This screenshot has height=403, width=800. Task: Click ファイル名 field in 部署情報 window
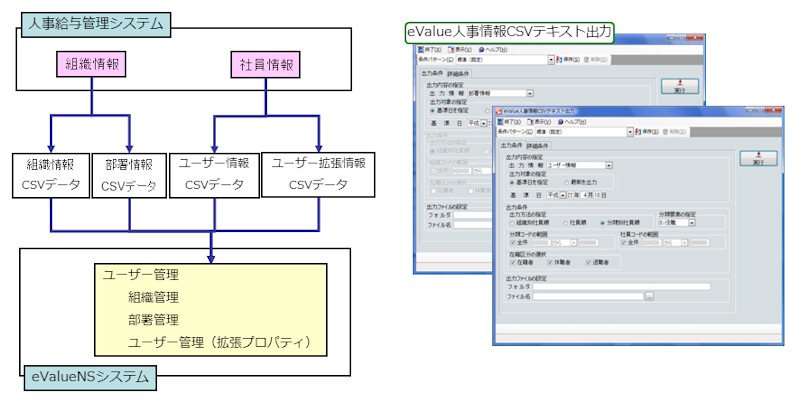tap(472, 224)
